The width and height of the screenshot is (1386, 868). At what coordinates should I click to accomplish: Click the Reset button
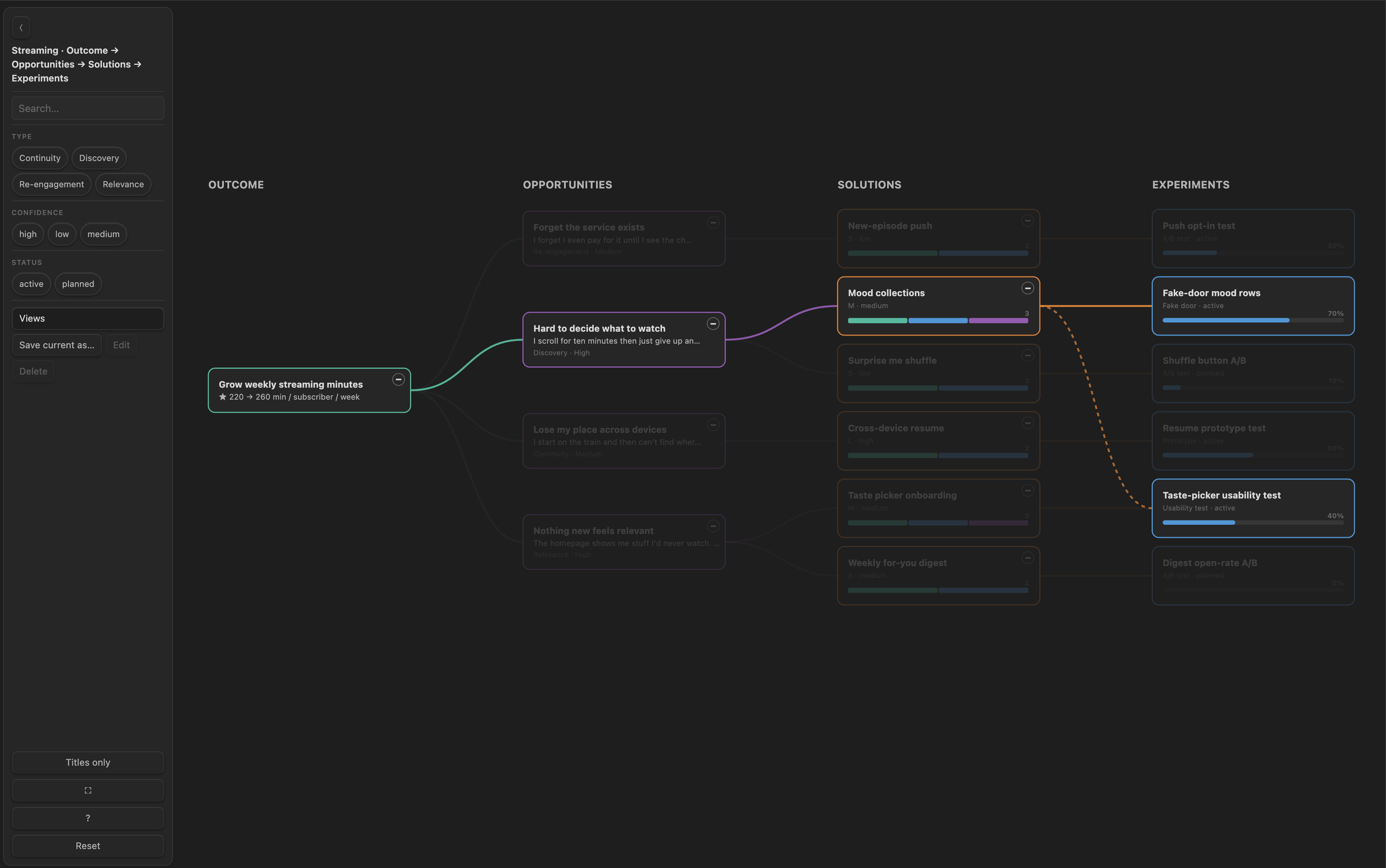pyautogui.click(x=88, y=846)
